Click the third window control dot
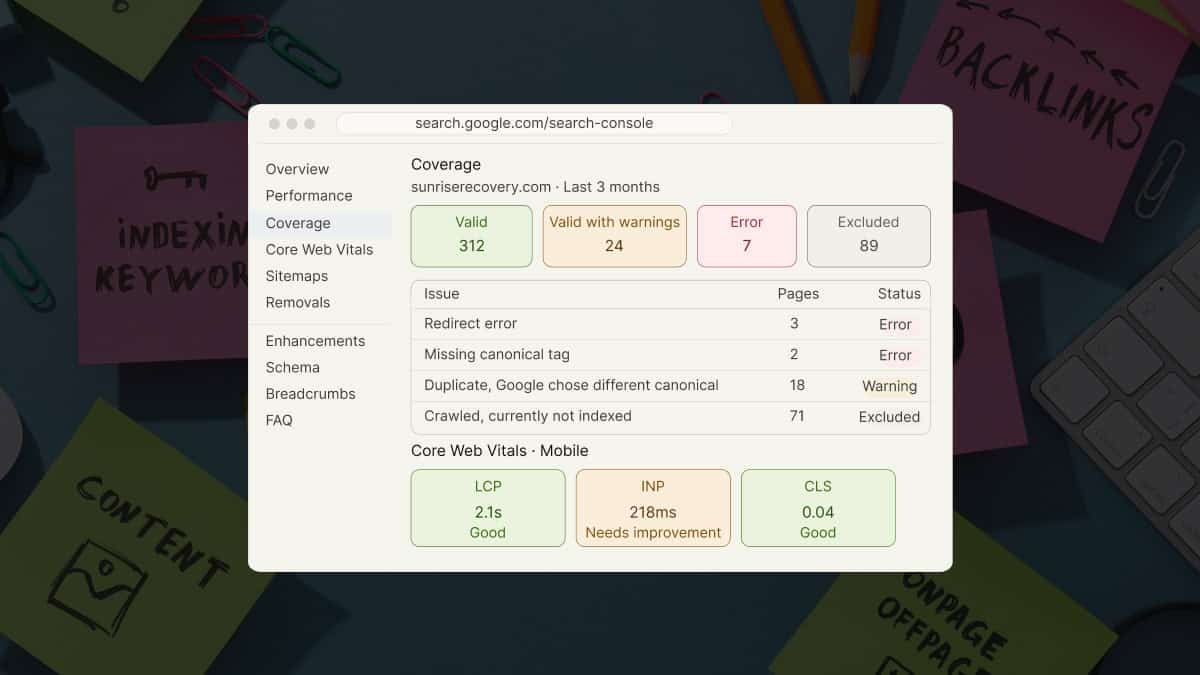Viewport: 1200px width, 675px height. 309,124
